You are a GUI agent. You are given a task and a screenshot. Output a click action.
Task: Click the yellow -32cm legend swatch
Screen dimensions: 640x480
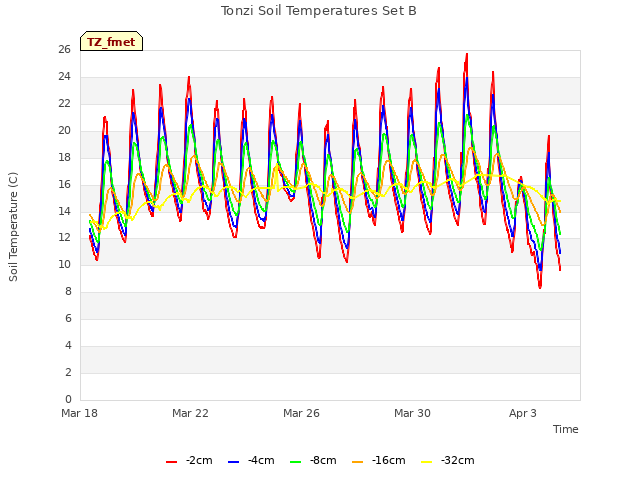point(426,462)
